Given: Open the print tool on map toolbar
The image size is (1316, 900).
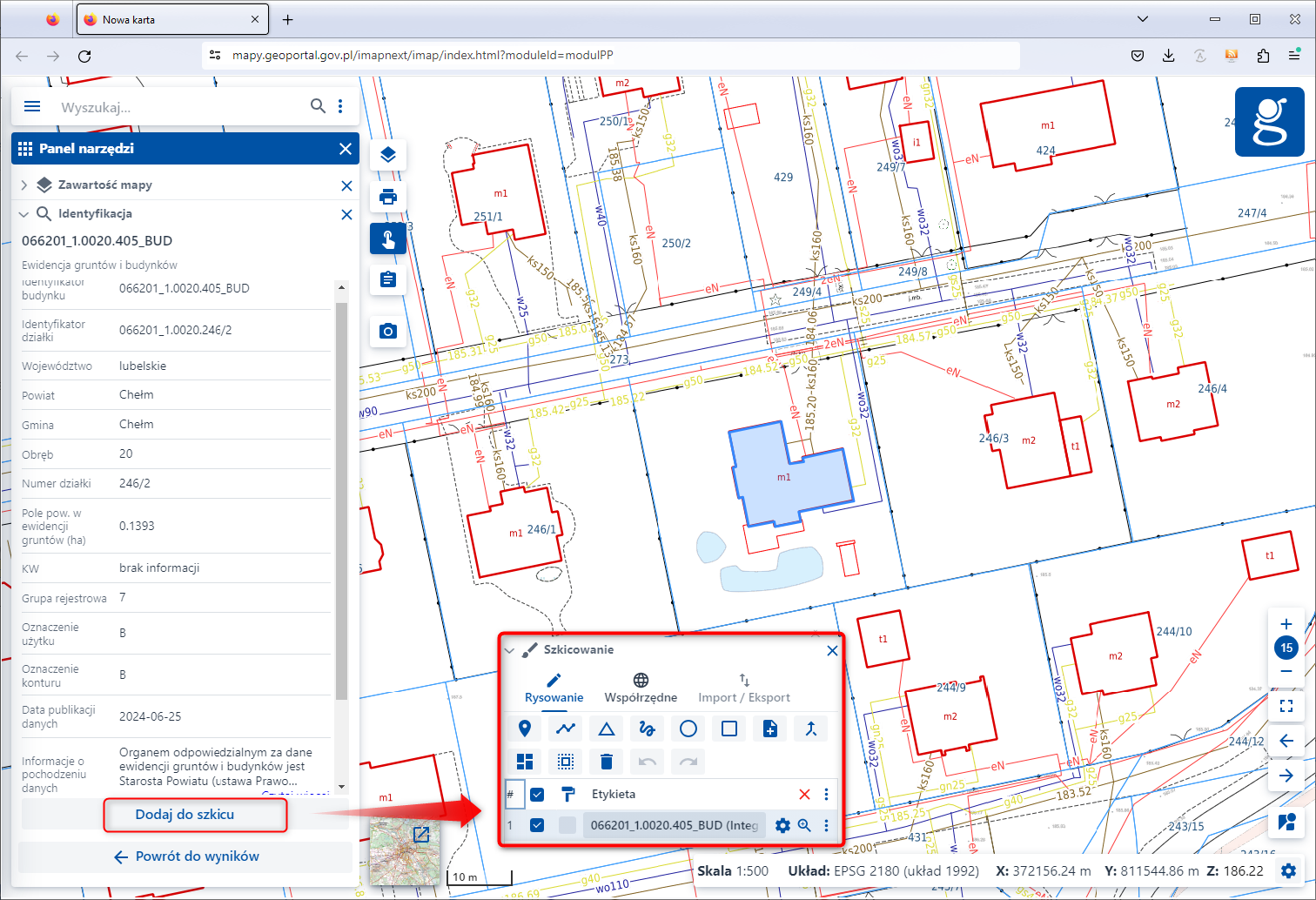Looking at the screenshot, I should (x=388, y=197).
